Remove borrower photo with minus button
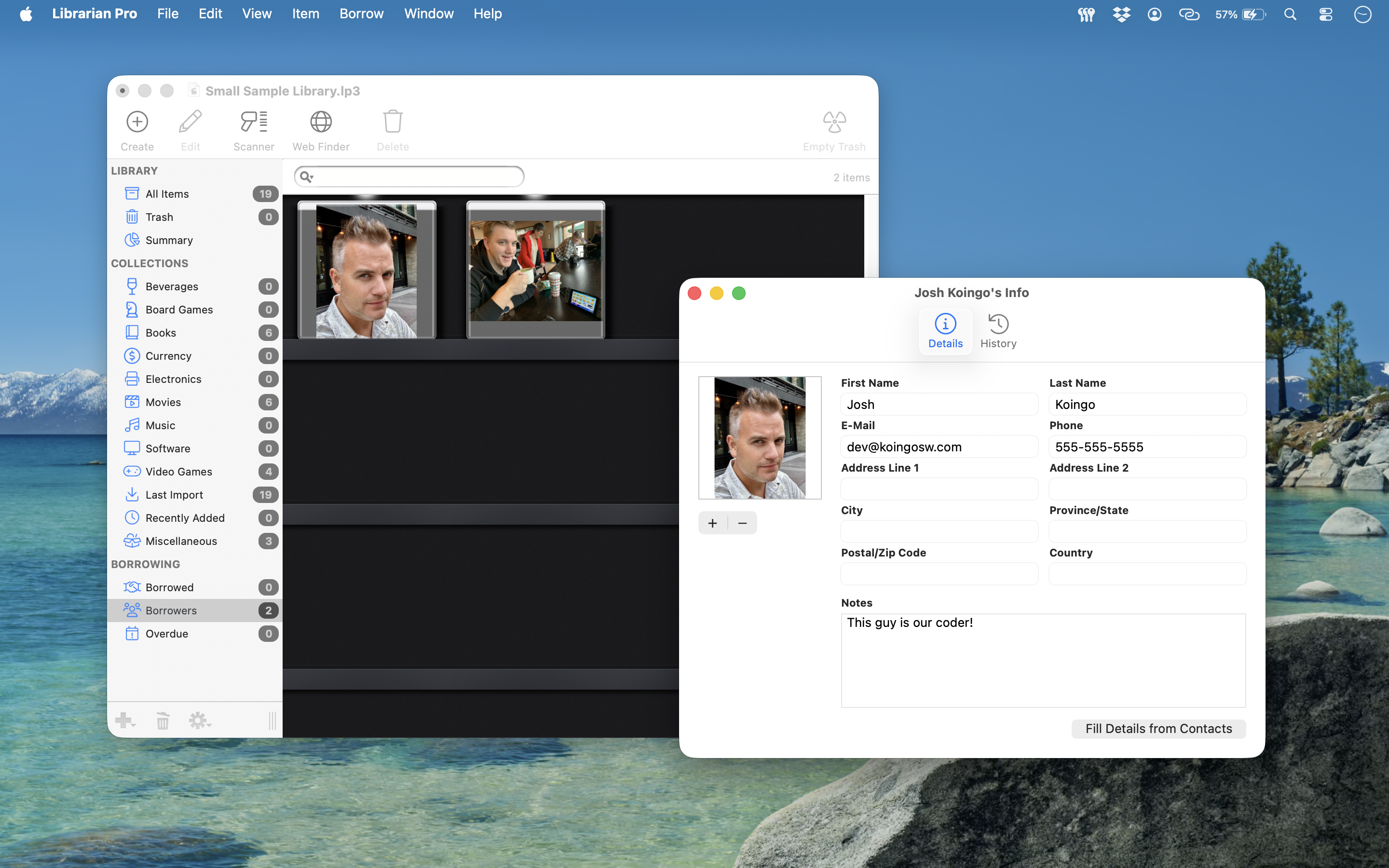 point(742,523)
